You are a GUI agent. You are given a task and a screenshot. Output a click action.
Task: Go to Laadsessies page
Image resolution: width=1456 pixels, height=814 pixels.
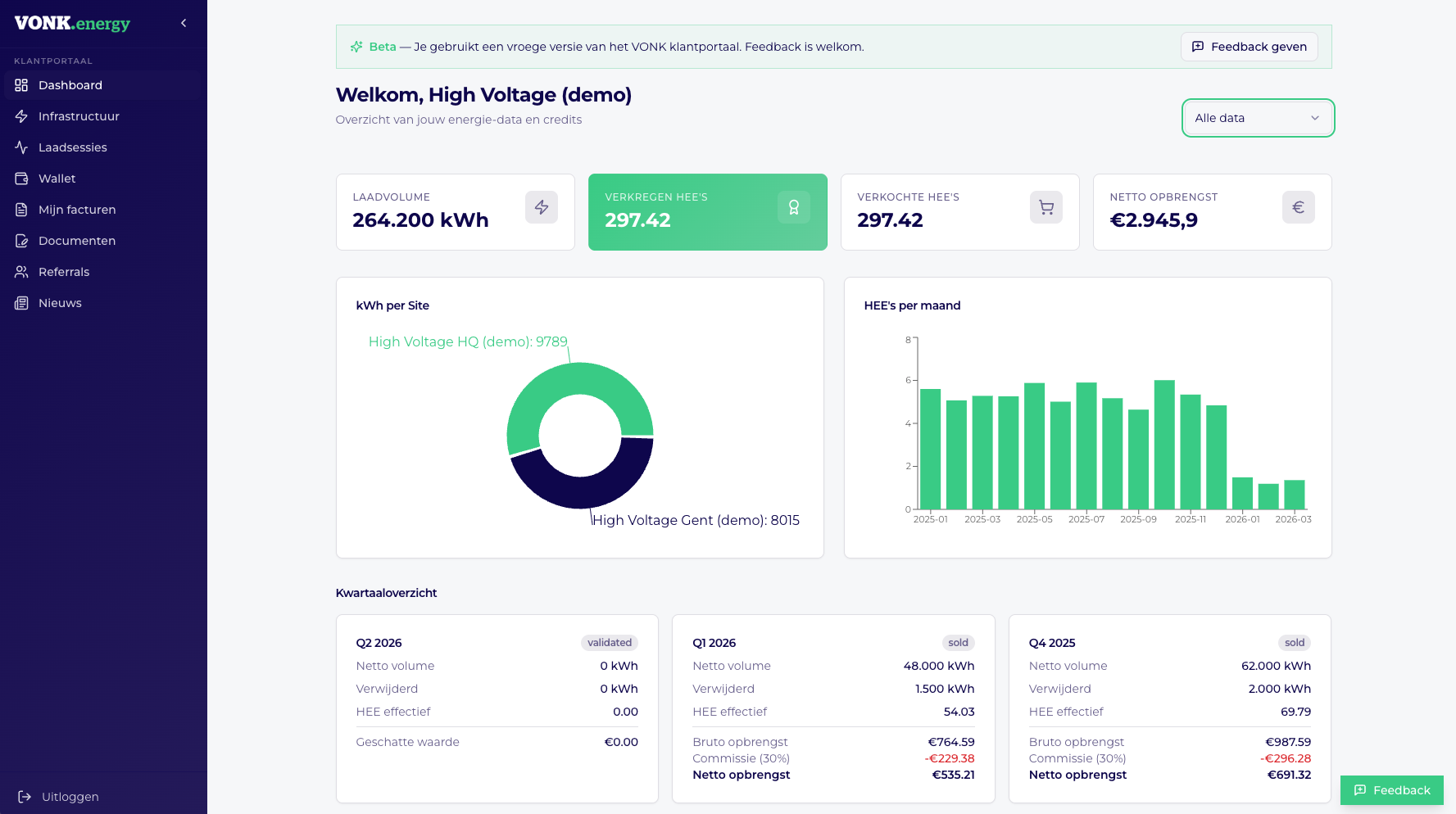coord(103,147)
